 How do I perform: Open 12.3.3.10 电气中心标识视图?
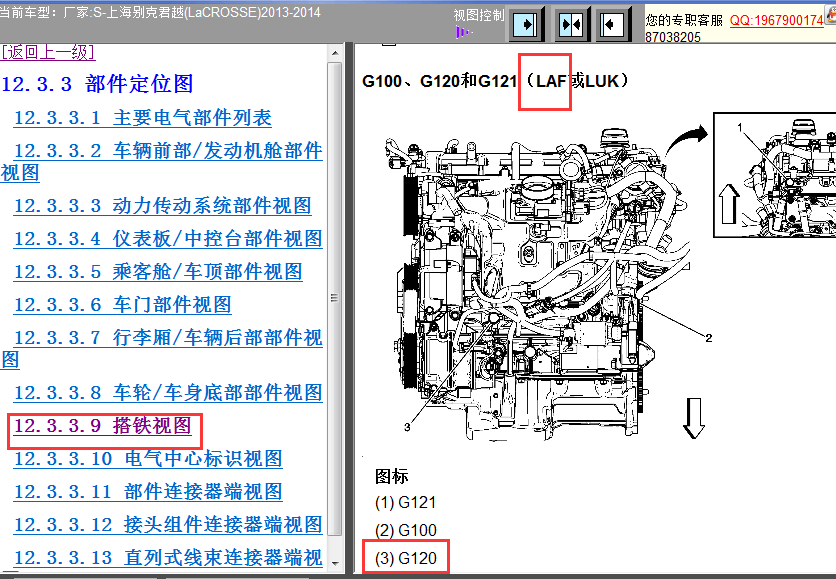pyautogui.click(x=148, y=459)
